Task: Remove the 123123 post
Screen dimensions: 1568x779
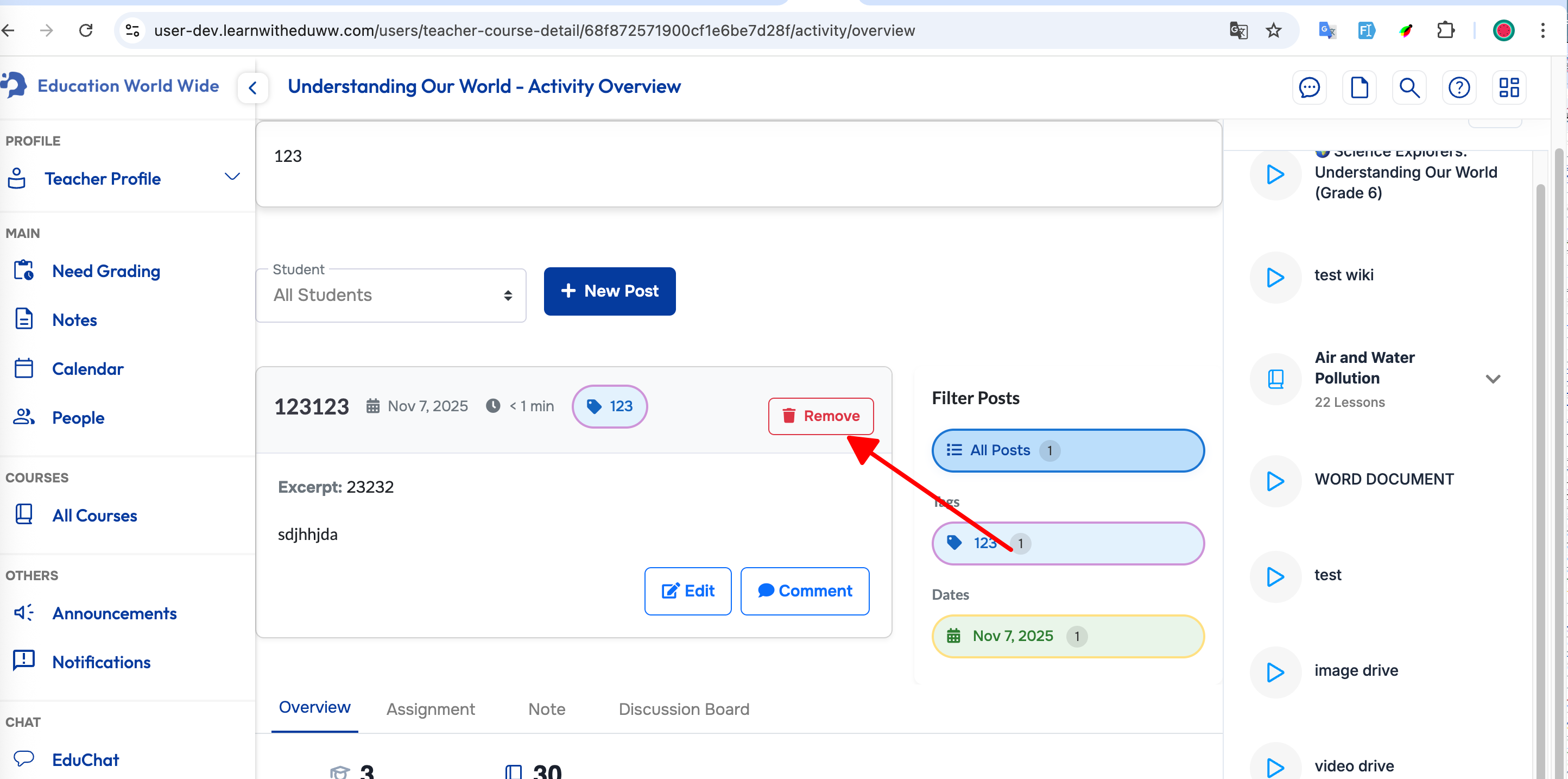Action: [820, 416]
